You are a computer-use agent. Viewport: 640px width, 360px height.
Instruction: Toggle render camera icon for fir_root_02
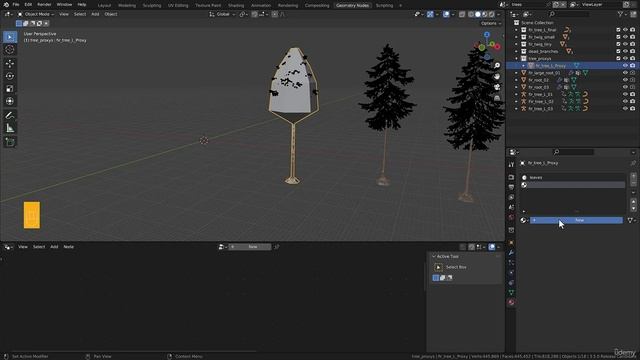pos(633,80)
